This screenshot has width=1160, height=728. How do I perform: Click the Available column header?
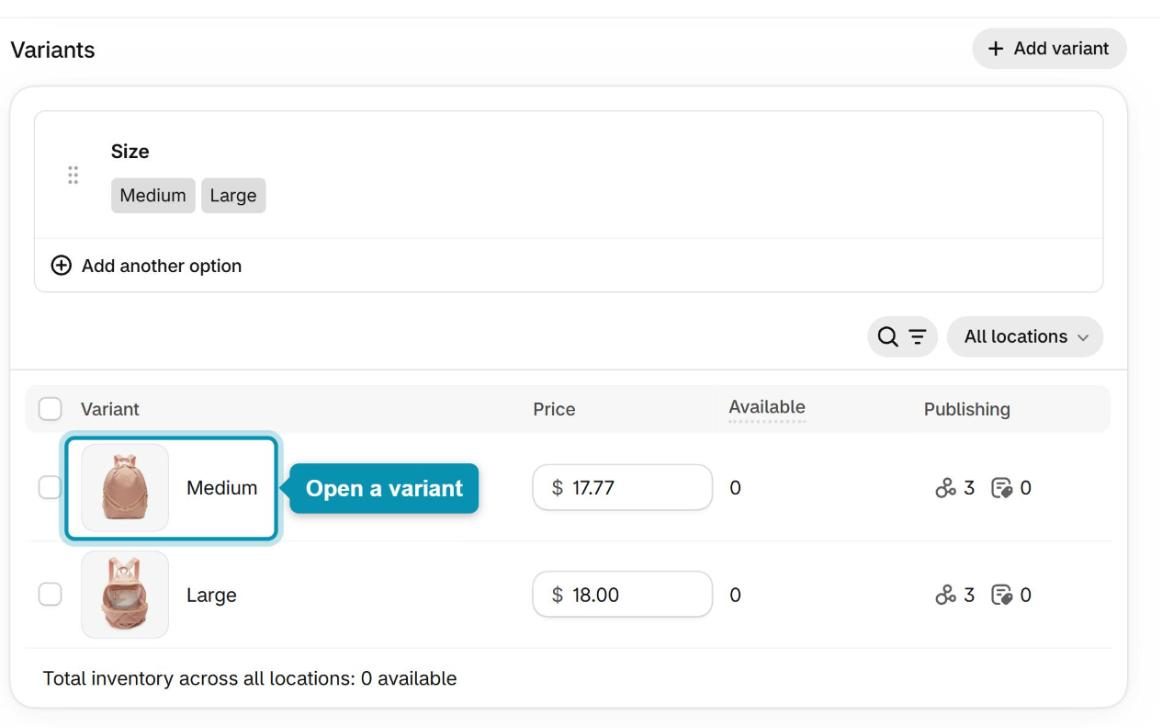pos(767,408)
